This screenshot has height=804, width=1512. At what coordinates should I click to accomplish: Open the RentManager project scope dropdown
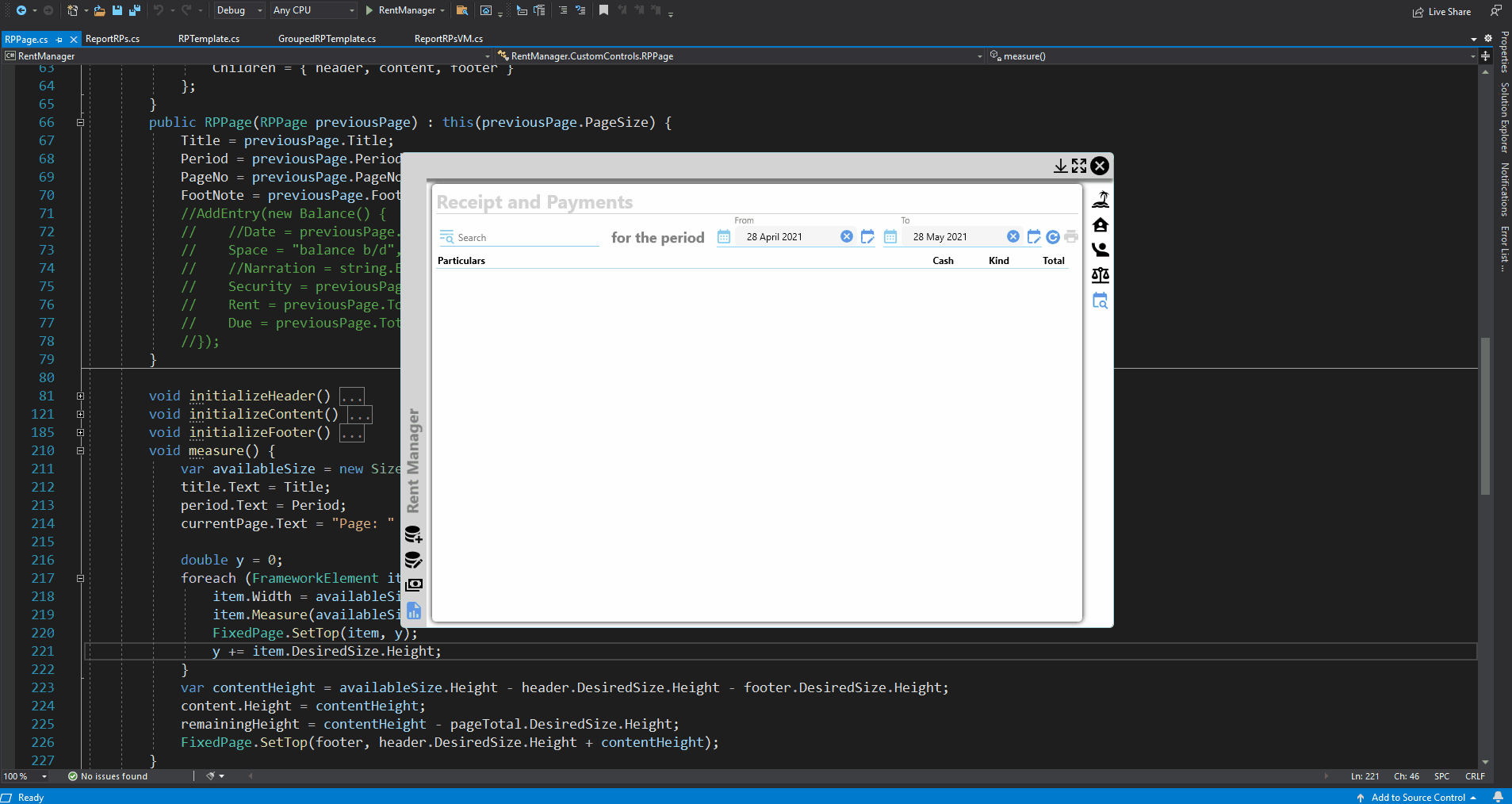point(247,56)
